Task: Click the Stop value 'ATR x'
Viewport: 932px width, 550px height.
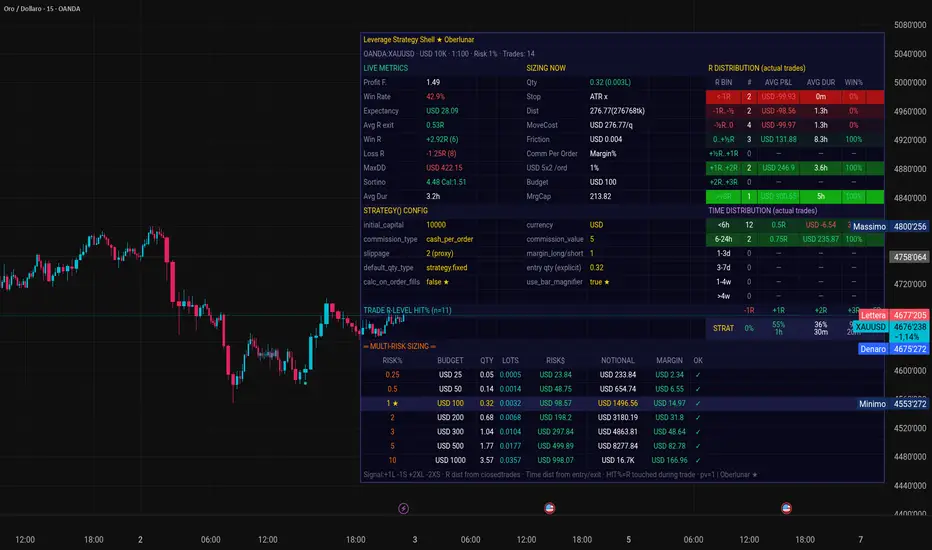Action: (x=599, y=97)
